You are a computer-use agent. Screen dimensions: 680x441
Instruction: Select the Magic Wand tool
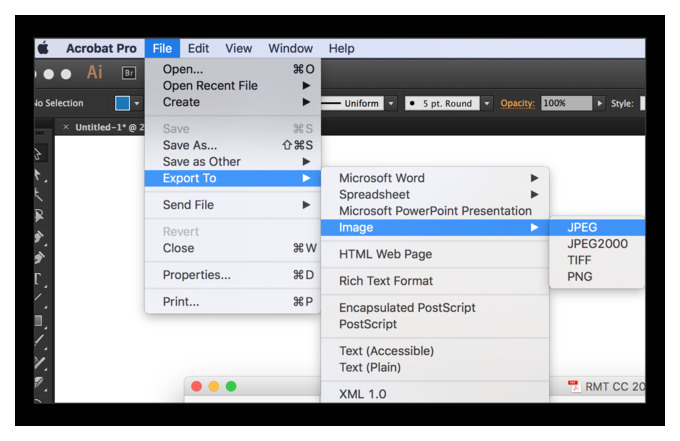39,195
